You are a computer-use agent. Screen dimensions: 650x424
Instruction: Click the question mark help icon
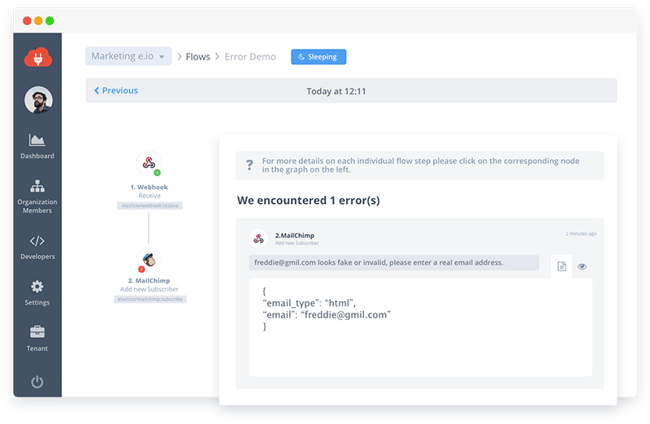[249, 165]
